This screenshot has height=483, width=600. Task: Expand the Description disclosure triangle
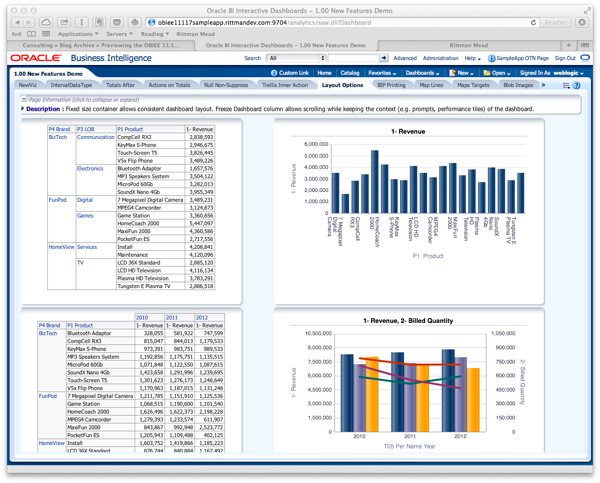coord(23,109)
